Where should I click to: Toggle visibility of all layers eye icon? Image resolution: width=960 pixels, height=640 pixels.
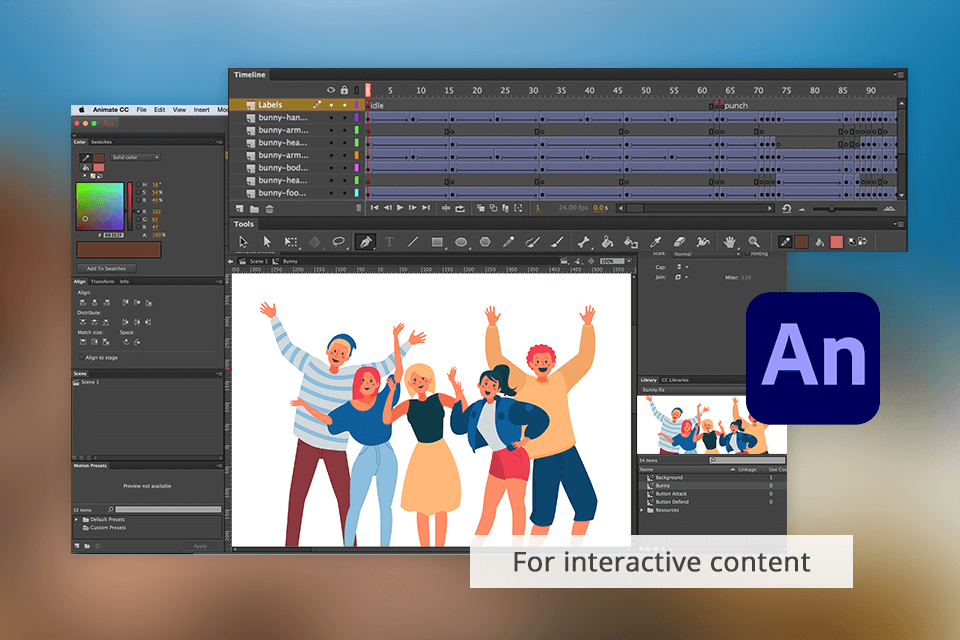click(331, 90)
